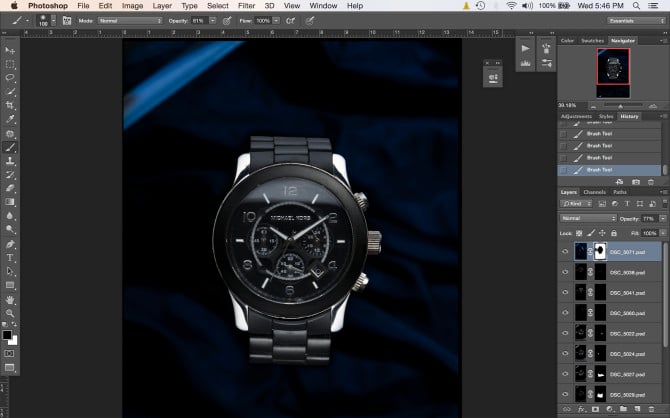
Task: Select the Hand tool
Action: pos(10,300)
